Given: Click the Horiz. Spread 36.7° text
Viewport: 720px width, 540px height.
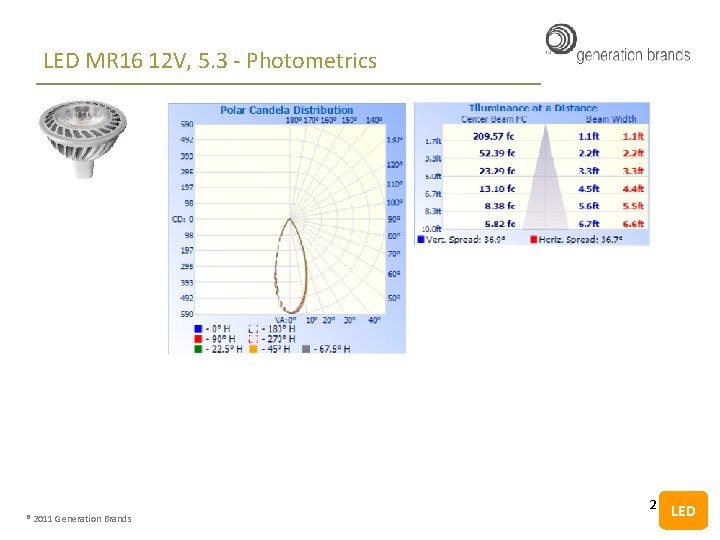Looking at the screenshot, I should pos(580,239).
